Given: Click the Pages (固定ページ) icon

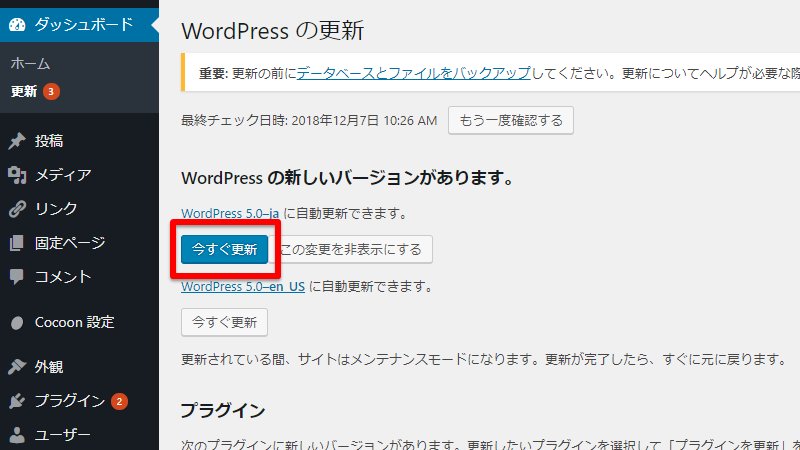Looking at the screenshot, I should click(x=17, y=243).
